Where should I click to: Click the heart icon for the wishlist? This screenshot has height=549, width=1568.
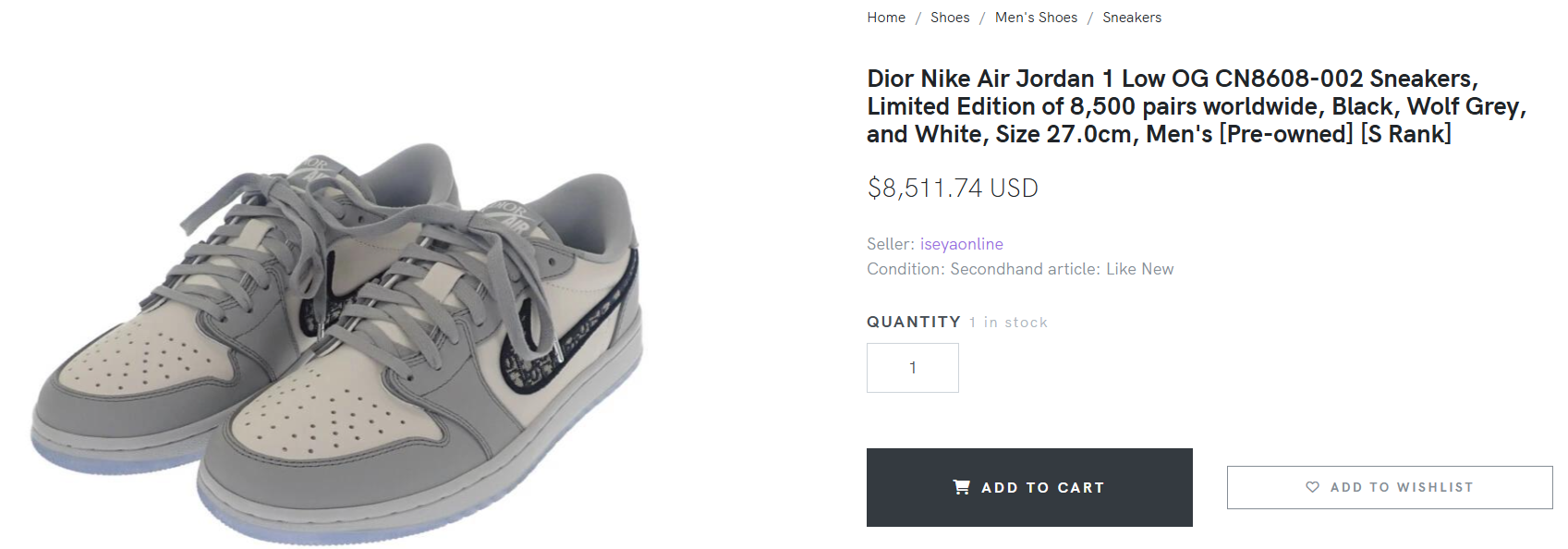1312,487
